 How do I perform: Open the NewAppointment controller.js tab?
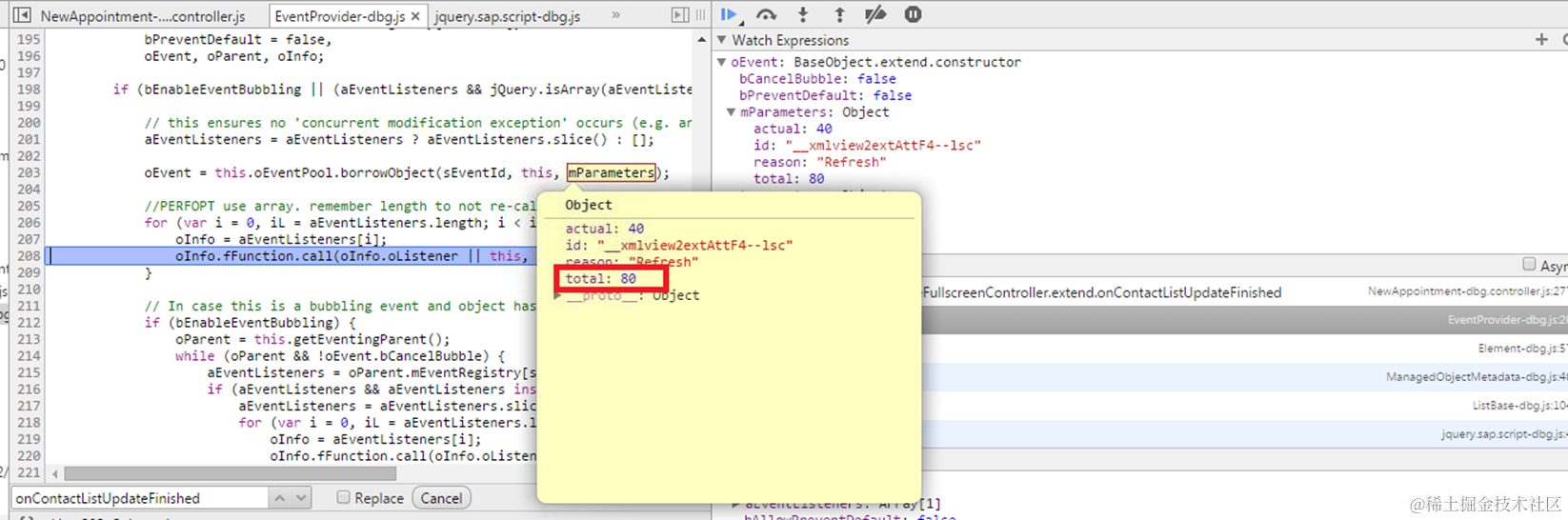[x=143, y=16]
